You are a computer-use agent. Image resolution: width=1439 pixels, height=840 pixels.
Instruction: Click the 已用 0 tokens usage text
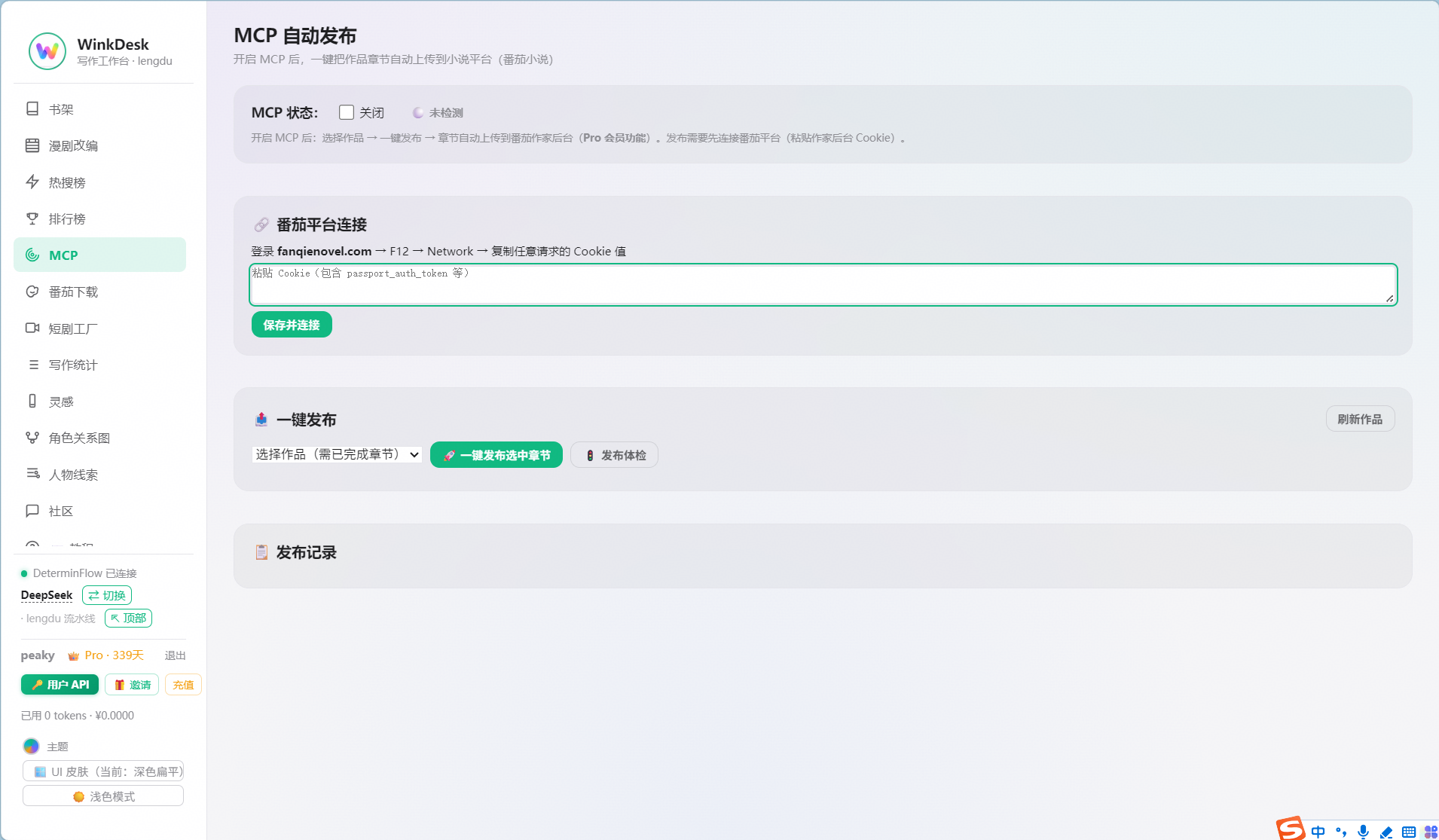pyautogui.click(x=78, y=716)
